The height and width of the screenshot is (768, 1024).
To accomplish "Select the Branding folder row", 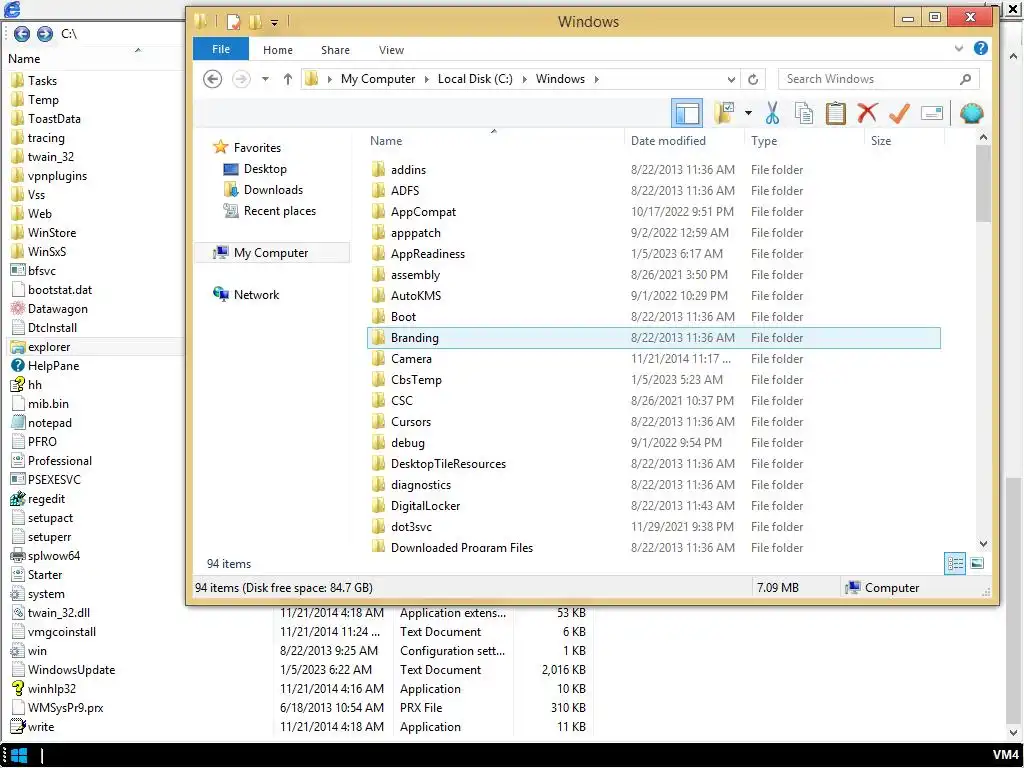I will click(x=654, y=338).
